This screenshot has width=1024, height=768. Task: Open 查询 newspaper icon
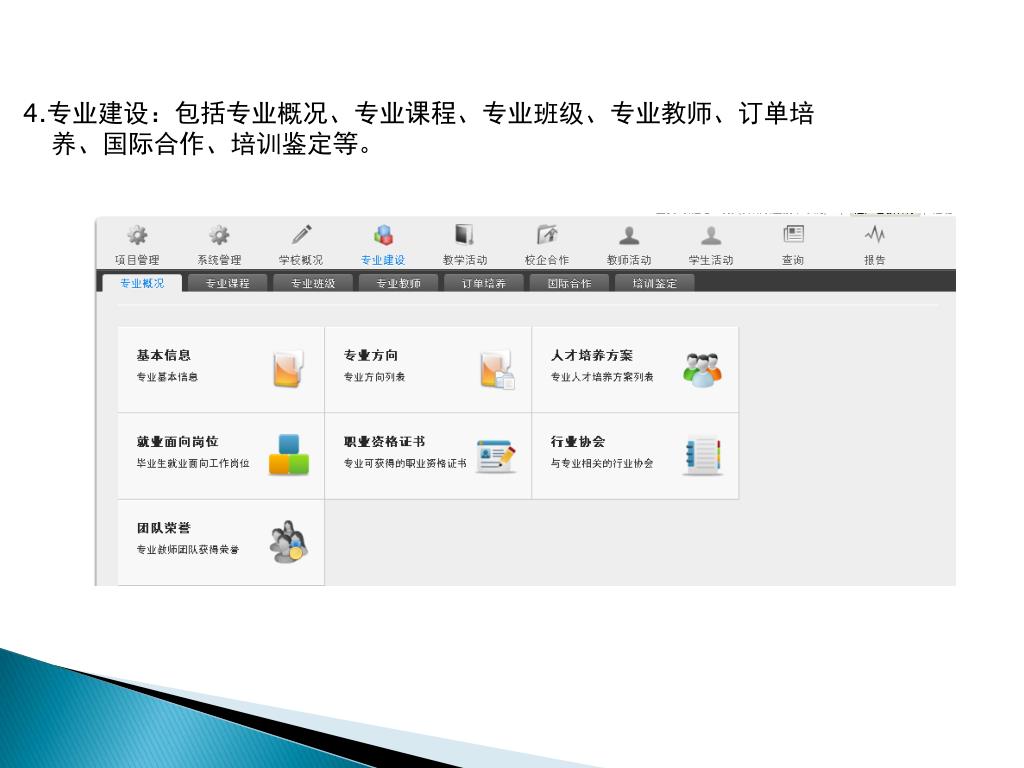tap(793, 234)
